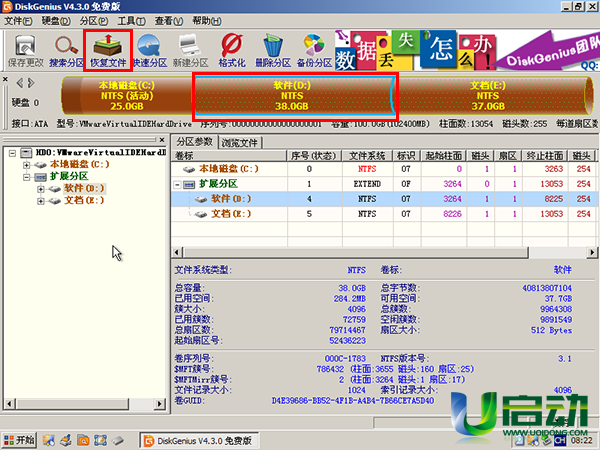The height and width of the screenshot is (450, 600).
Task: Click the tree panel's right scroll arrow
Action: point(160,403)
